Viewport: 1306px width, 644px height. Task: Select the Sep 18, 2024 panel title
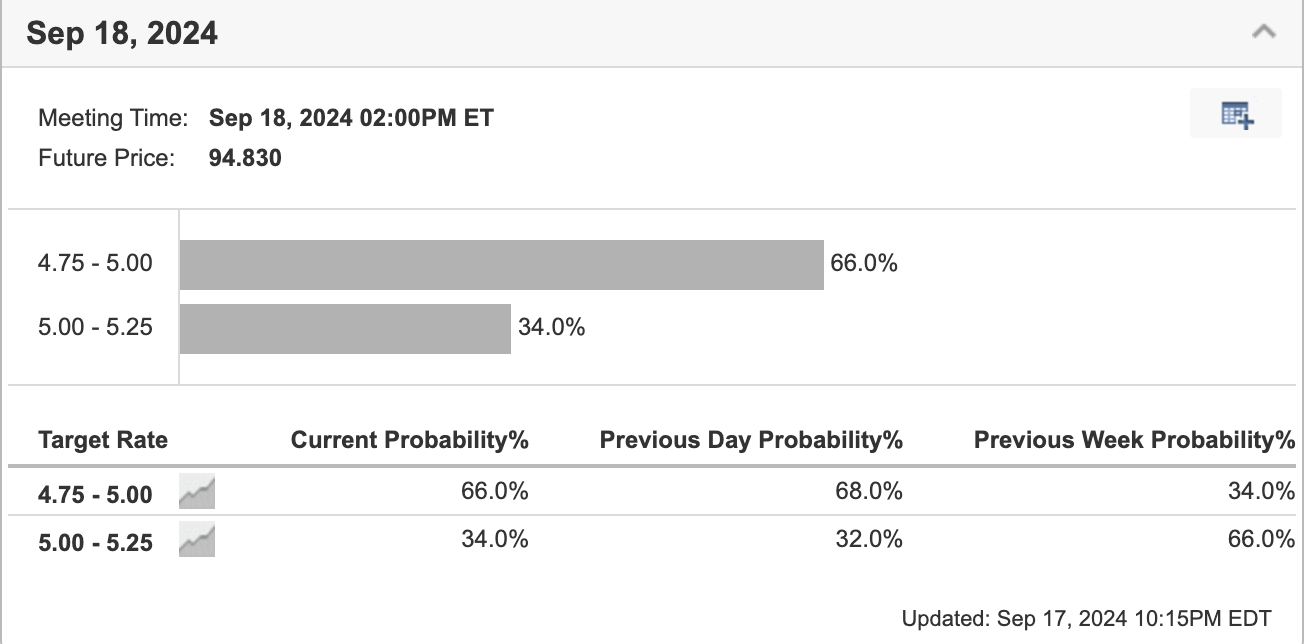pos(122,34)
